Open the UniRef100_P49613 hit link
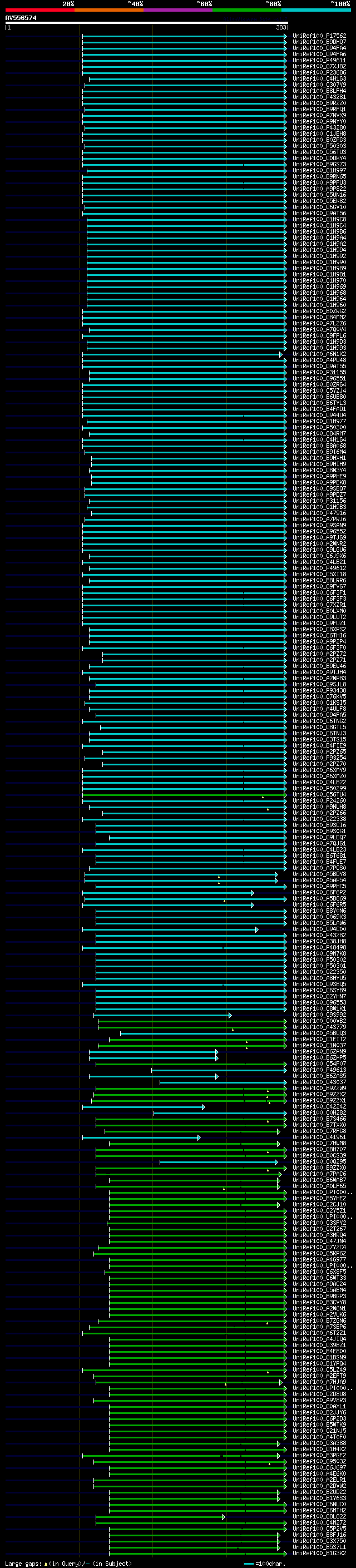 (319, 1070)
